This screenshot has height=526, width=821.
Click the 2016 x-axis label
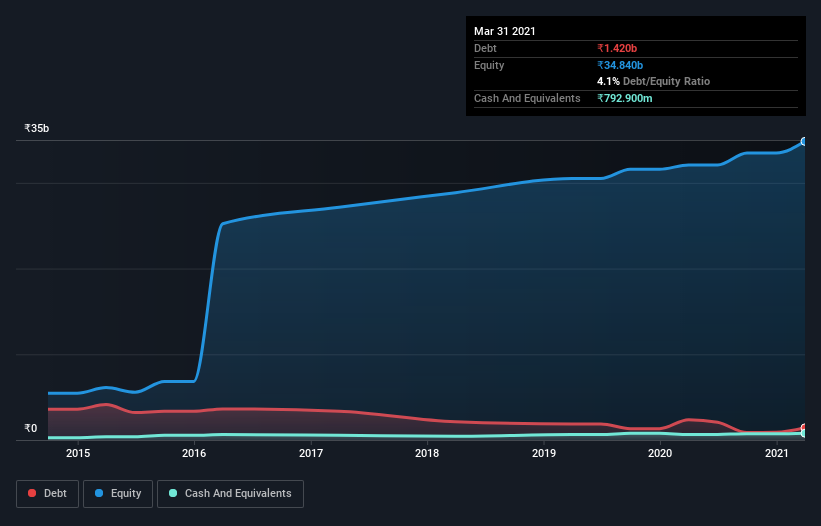(194, 453)
